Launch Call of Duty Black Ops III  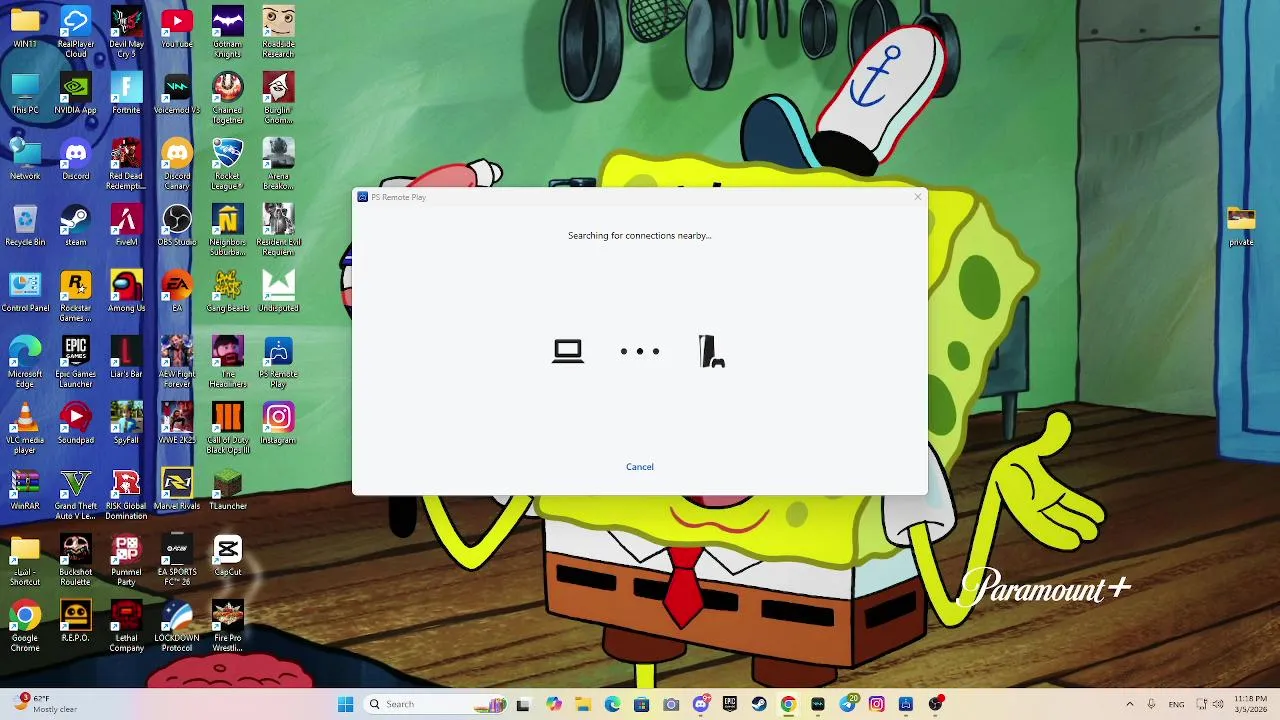pos(227,428)
